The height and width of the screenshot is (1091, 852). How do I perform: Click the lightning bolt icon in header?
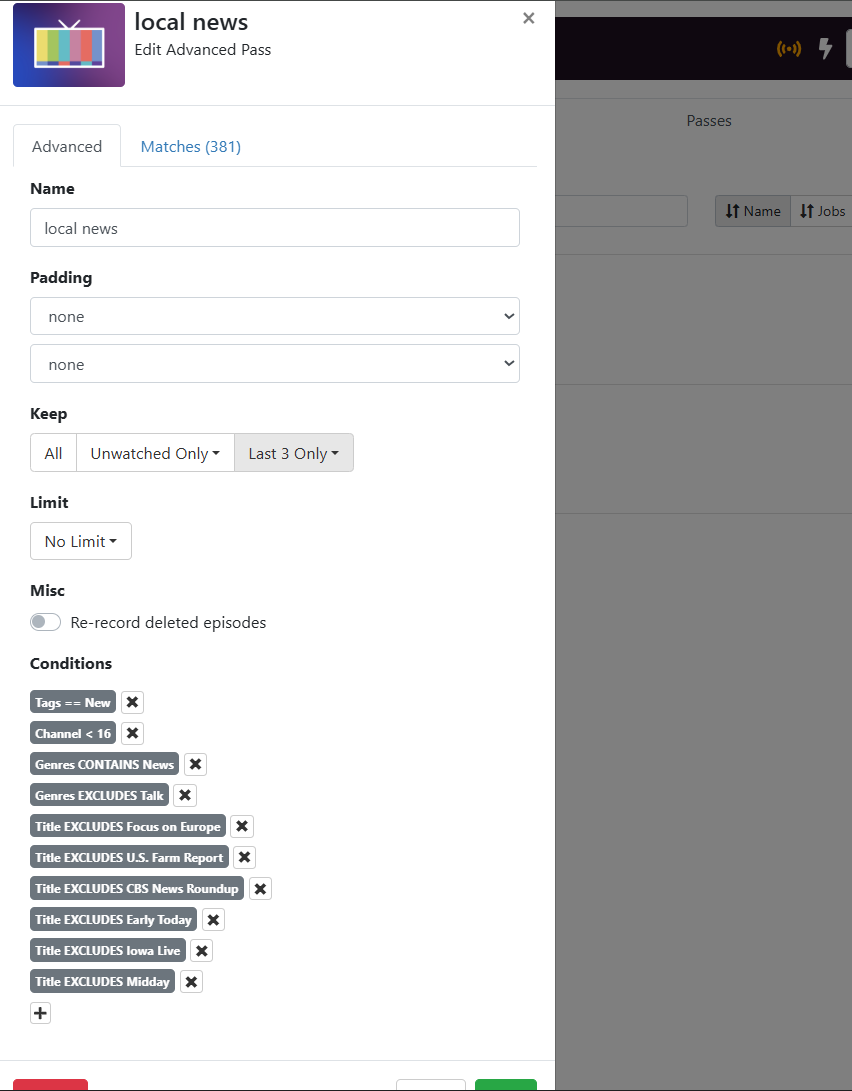(825, 48)
